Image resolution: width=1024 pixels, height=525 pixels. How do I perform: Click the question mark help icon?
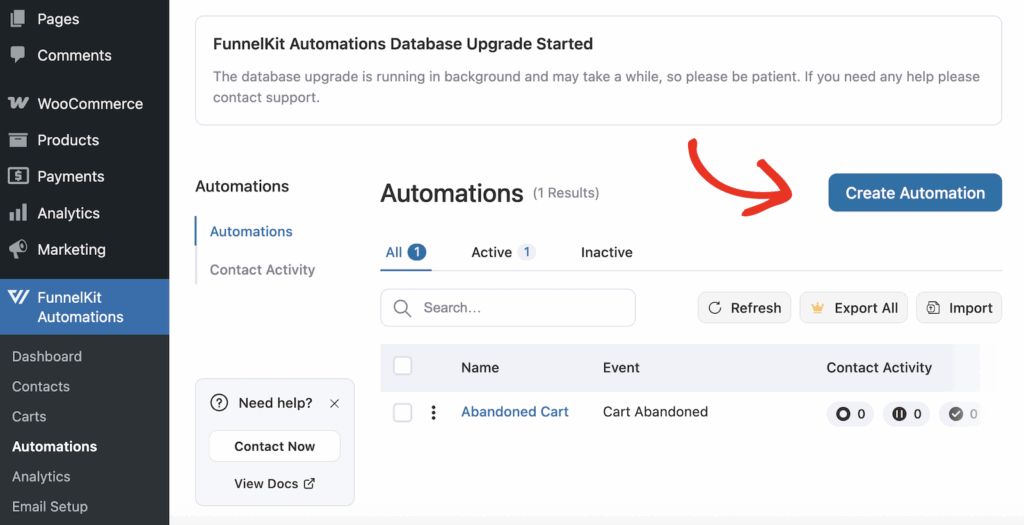coord(219,403)
